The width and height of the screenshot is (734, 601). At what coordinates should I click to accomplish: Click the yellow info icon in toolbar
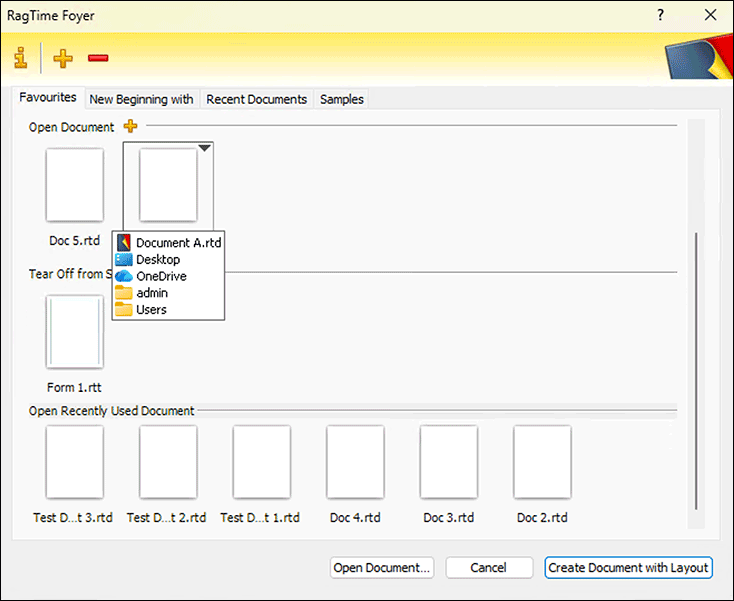click(21, 58)
